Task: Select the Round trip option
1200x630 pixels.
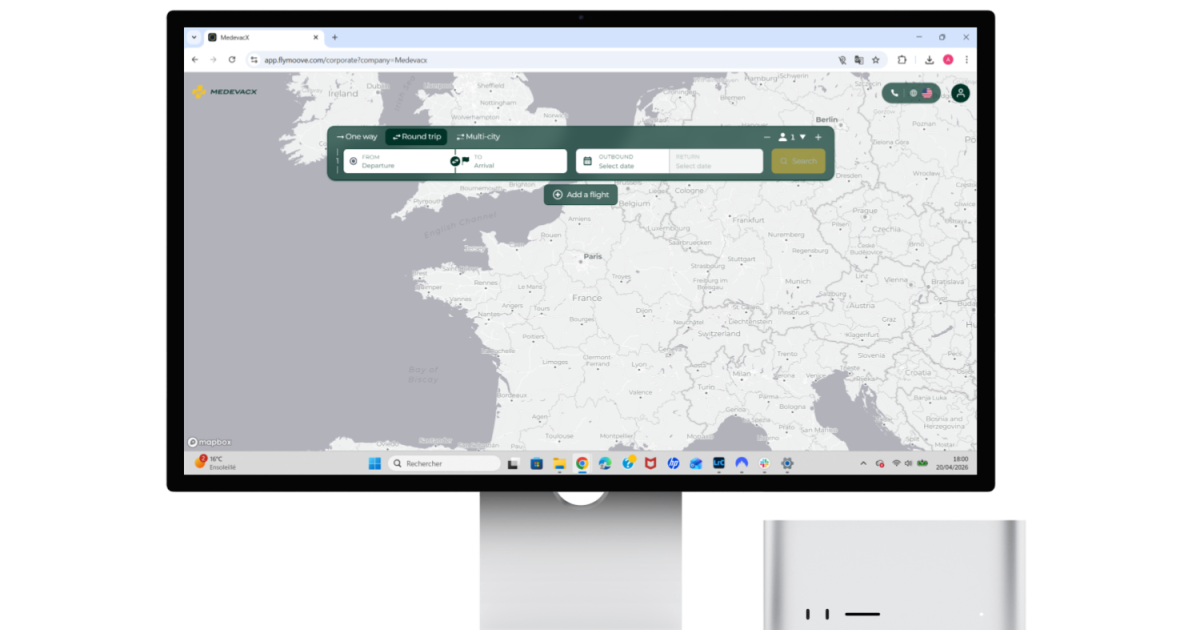Action: click(x=415, y=136)
